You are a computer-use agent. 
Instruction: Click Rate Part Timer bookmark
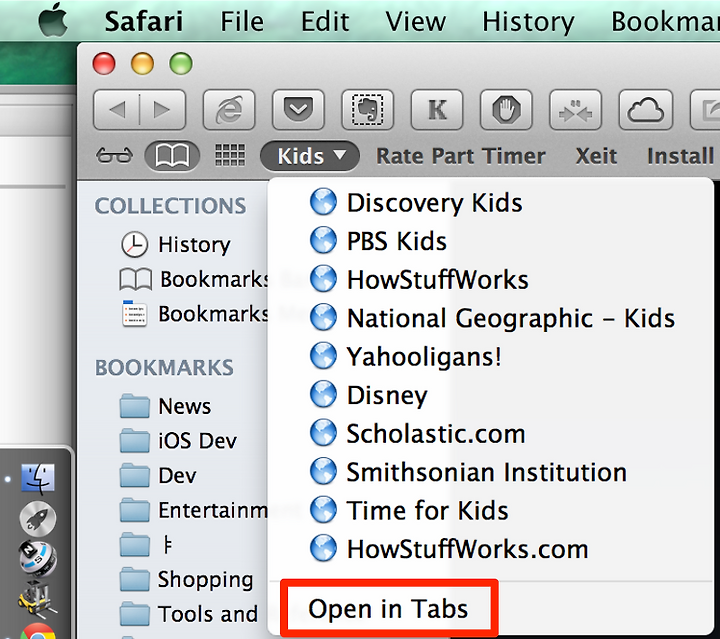pyautogui.click(x=461, y=156)
